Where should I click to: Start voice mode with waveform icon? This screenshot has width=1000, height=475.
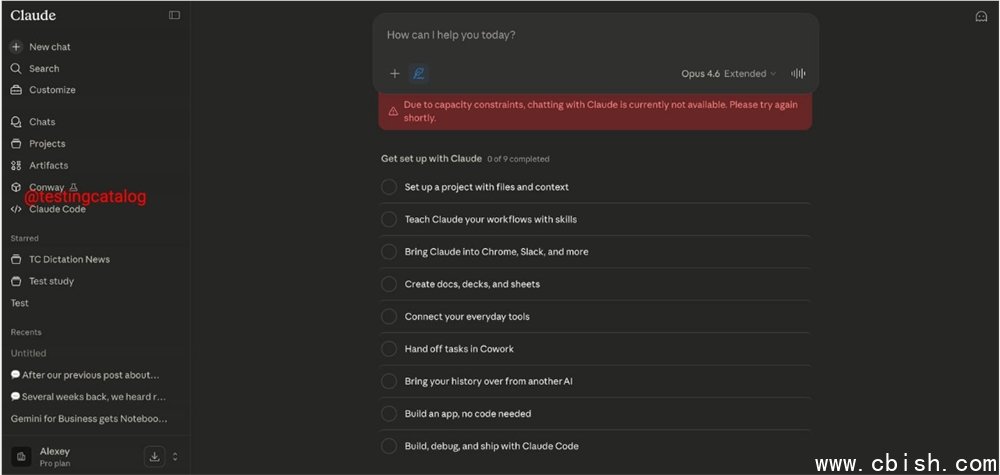798,73
